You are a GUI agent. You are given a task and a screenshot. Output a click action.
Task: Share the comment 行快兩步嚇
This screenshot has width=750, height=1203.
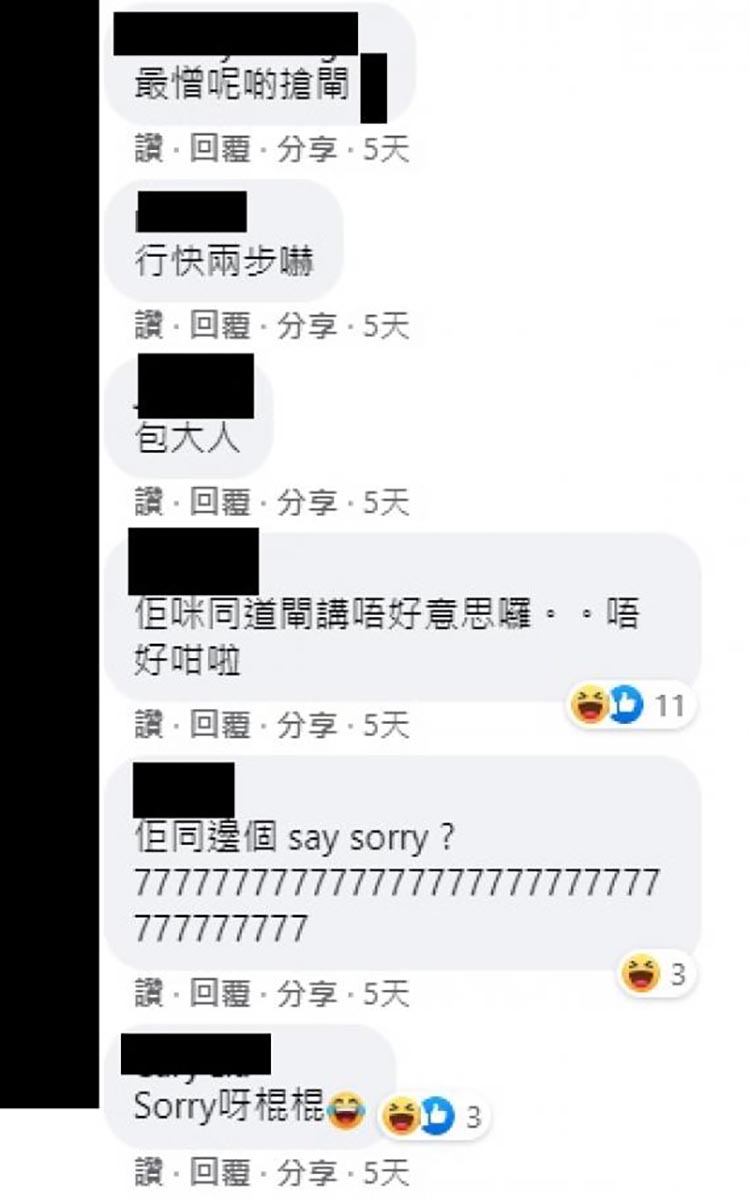[x=306, y=326]
